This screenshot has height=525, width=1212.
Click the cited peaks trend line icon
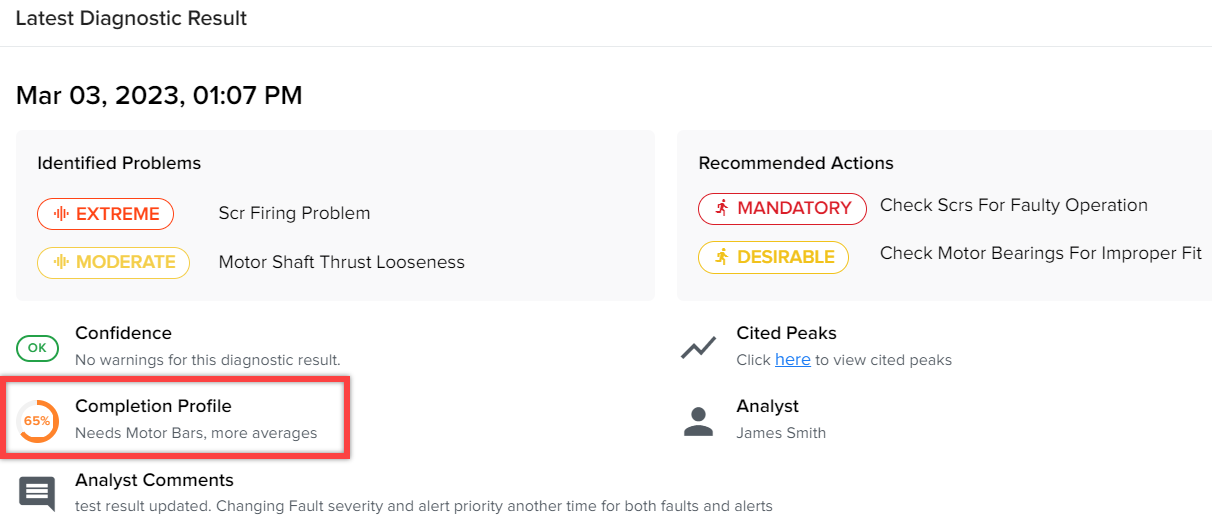(x=698, y=347)
